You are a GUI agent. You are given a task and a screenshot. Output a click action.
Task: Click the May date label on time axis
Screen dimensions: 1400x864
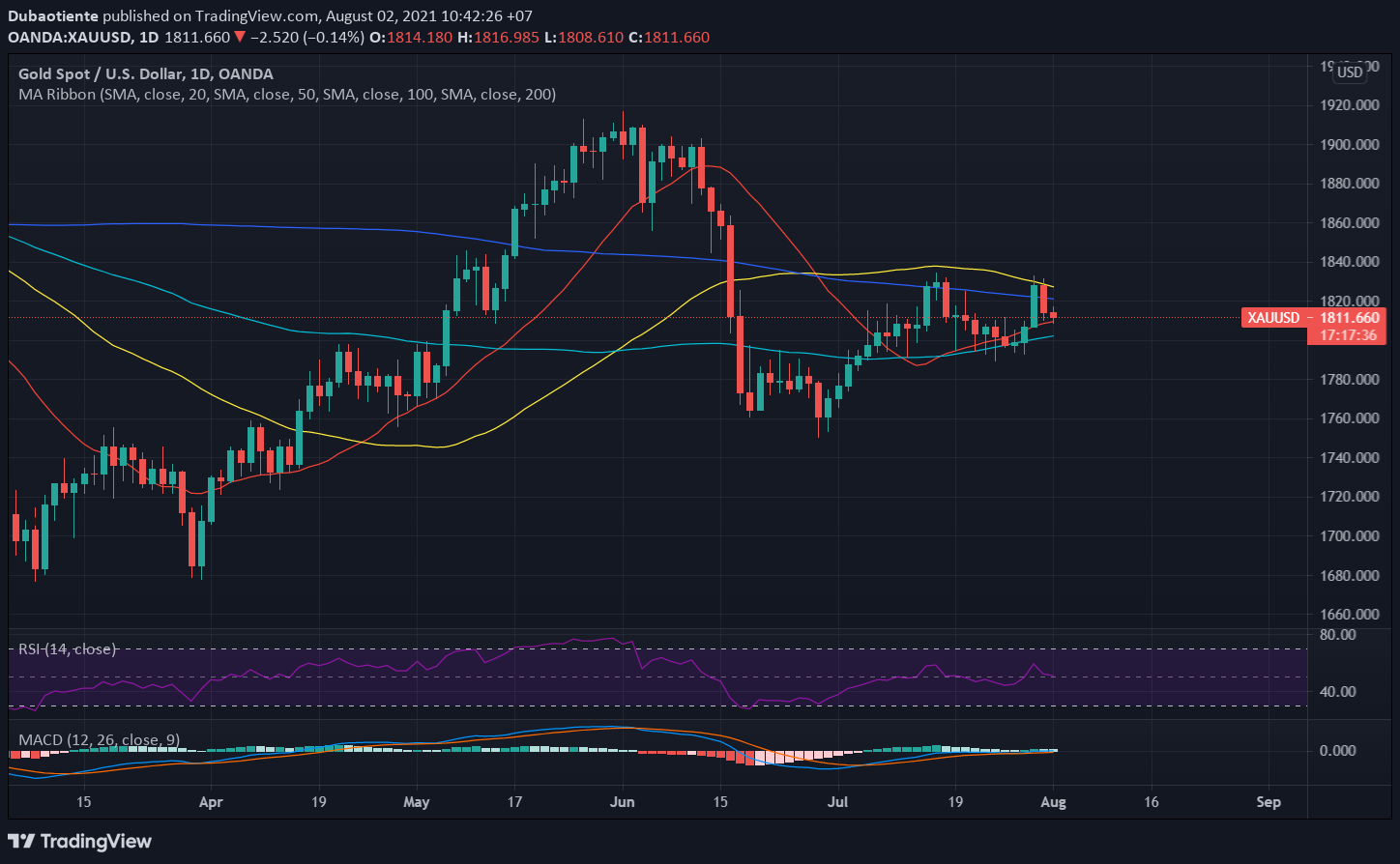coord(416,802)
